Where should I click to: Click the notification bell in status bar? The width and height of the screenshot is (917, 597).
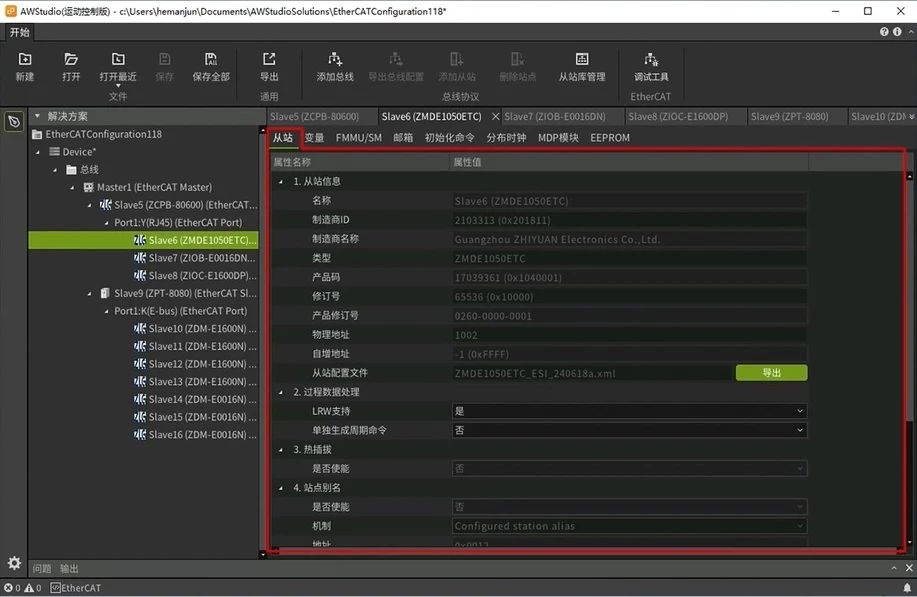click(907, 588)
